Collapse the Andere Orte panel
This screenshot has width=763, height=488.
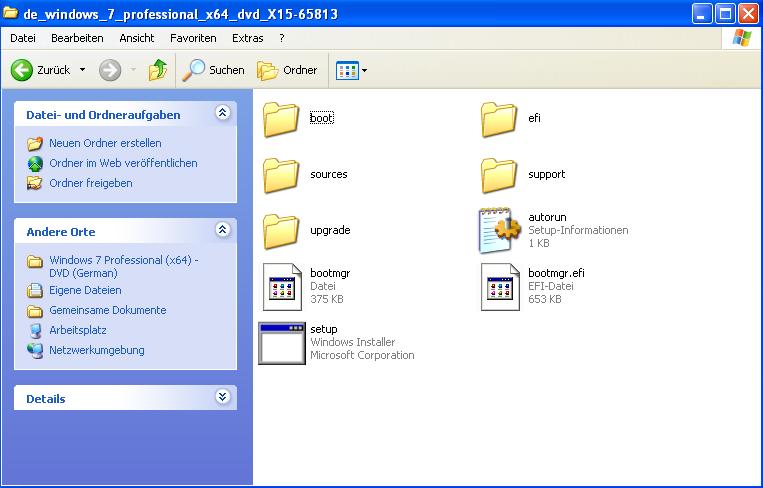pyautogui.click(x=222, y=230)
